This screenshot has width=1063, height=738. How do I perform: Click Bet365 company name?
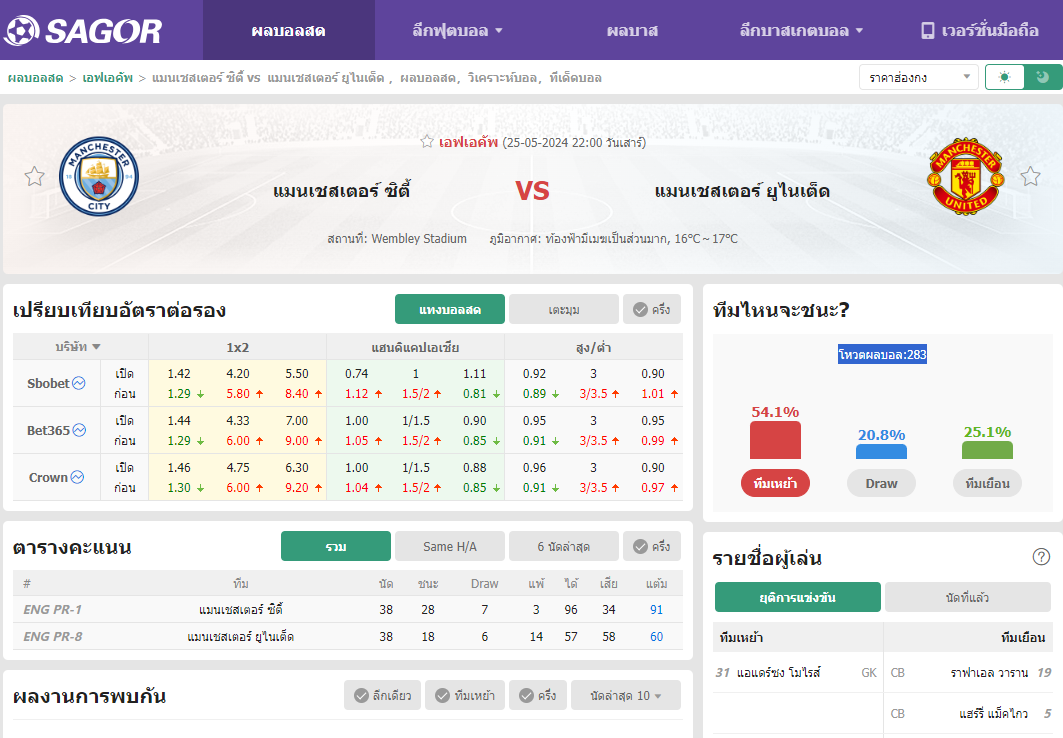pos(49,430)
